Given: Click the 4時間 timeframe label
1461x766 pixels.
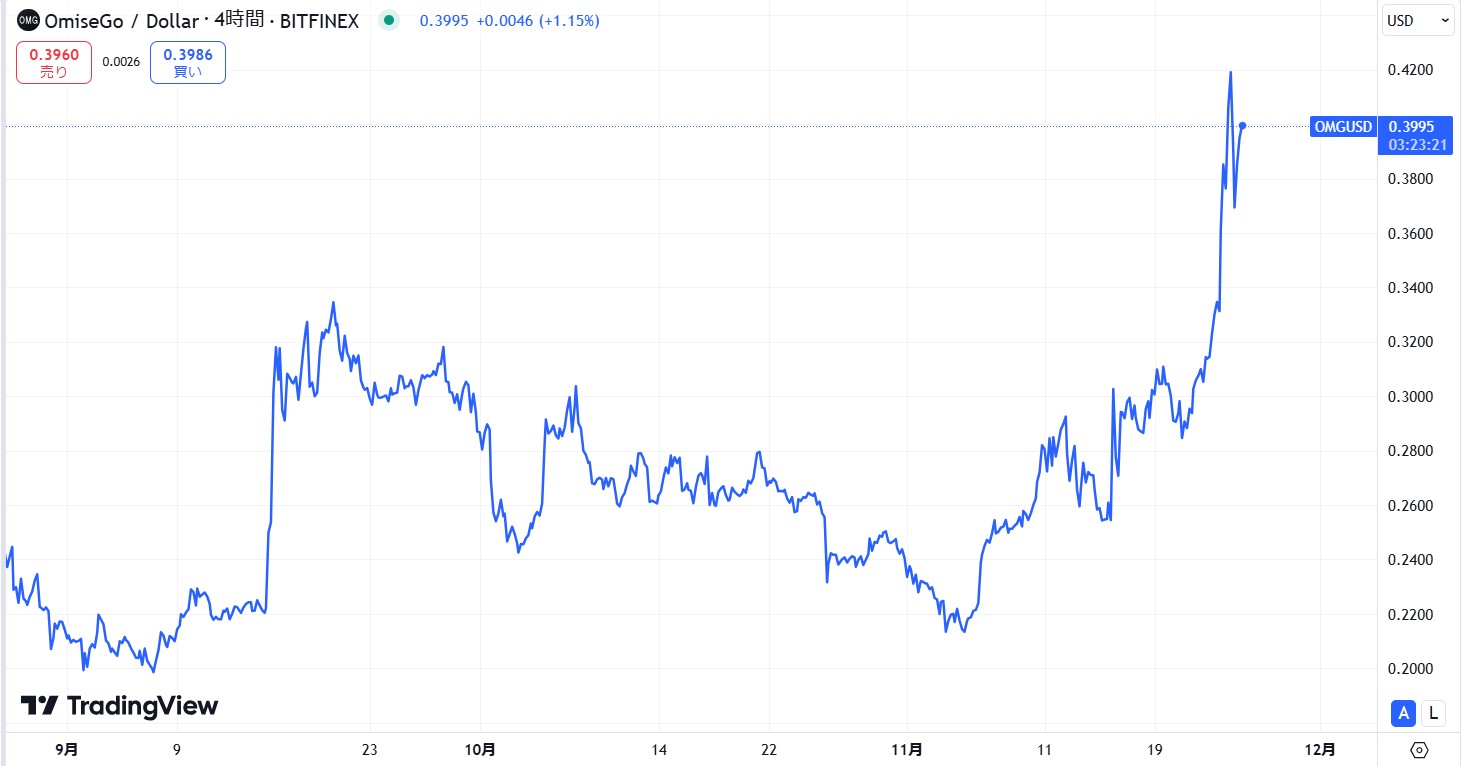Looking at the screenshot, I should pos(239,20).
